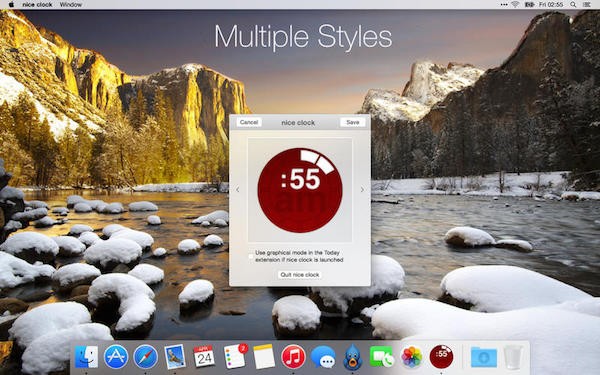Show previous clock style with left arrow
This screenshot has height=375, width=600.
pos(238,189)
